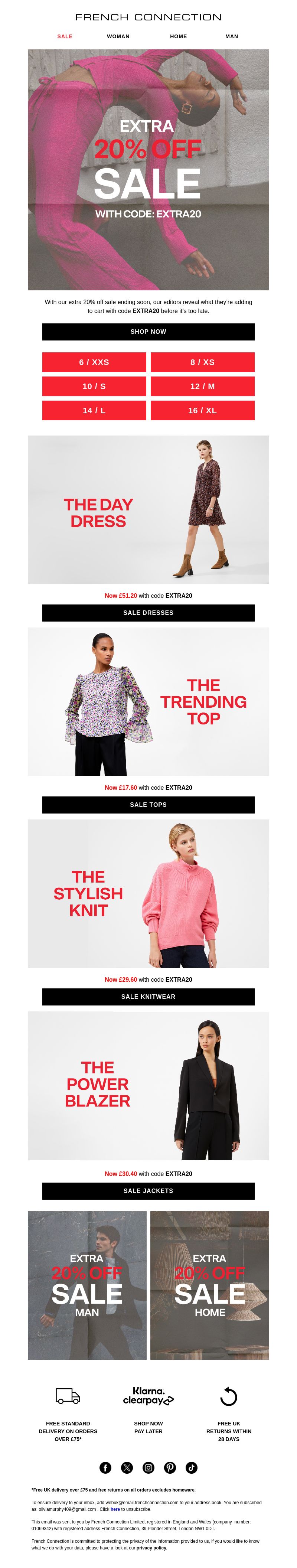Open the Facebook social icon
The width and height of the screenshot is (297, 1568).
point(105,1468)
